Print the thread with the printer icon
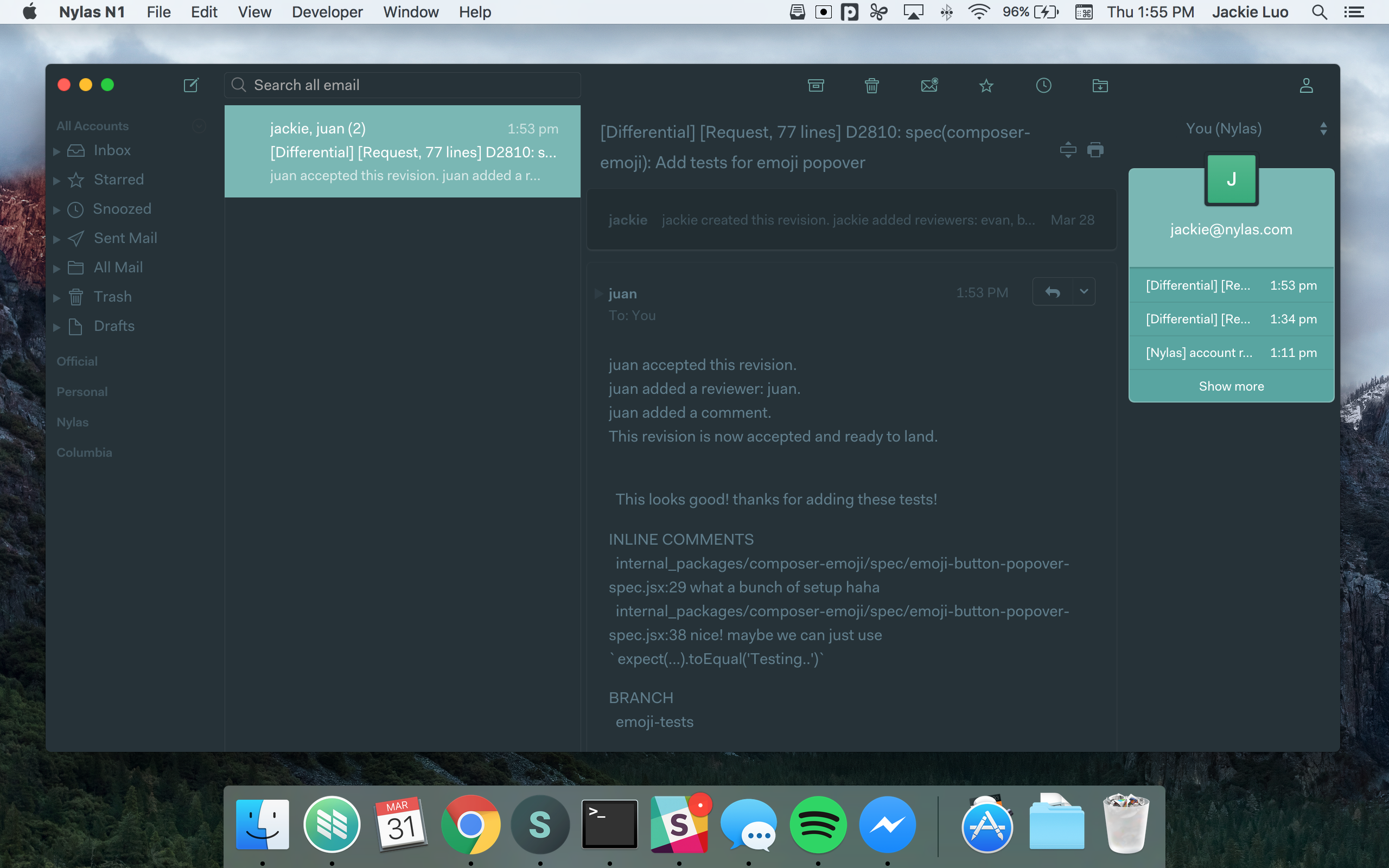Viewport: 1389px width, 868px height. (x=1095, y=150)
